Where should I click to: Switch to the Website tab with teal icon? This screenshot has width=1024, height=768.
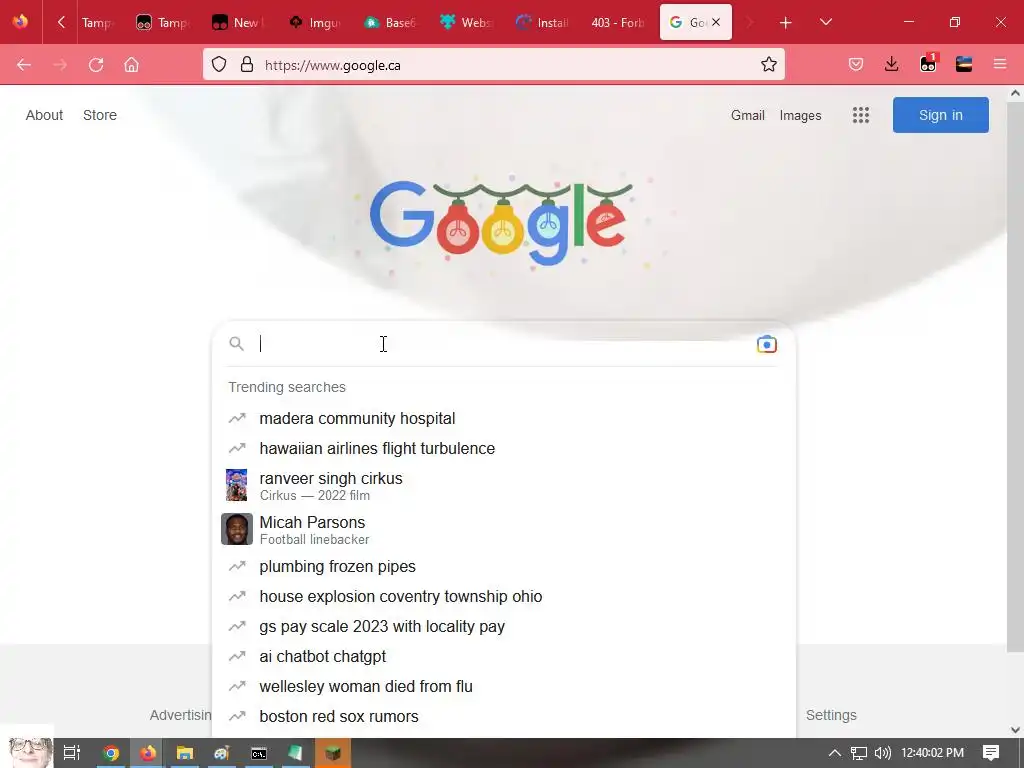pos(466,23)
